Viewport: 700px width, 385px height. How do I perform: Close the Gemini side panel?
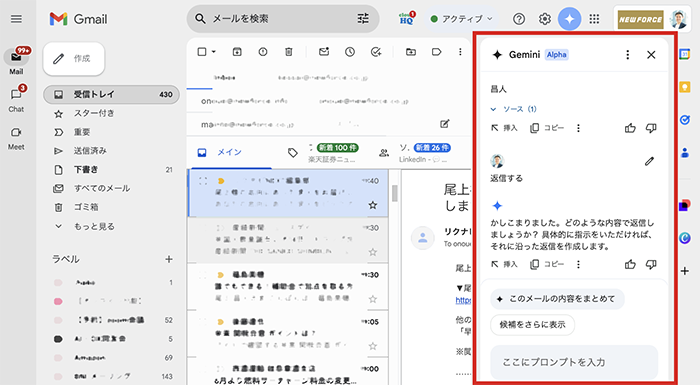coord(651,54)
